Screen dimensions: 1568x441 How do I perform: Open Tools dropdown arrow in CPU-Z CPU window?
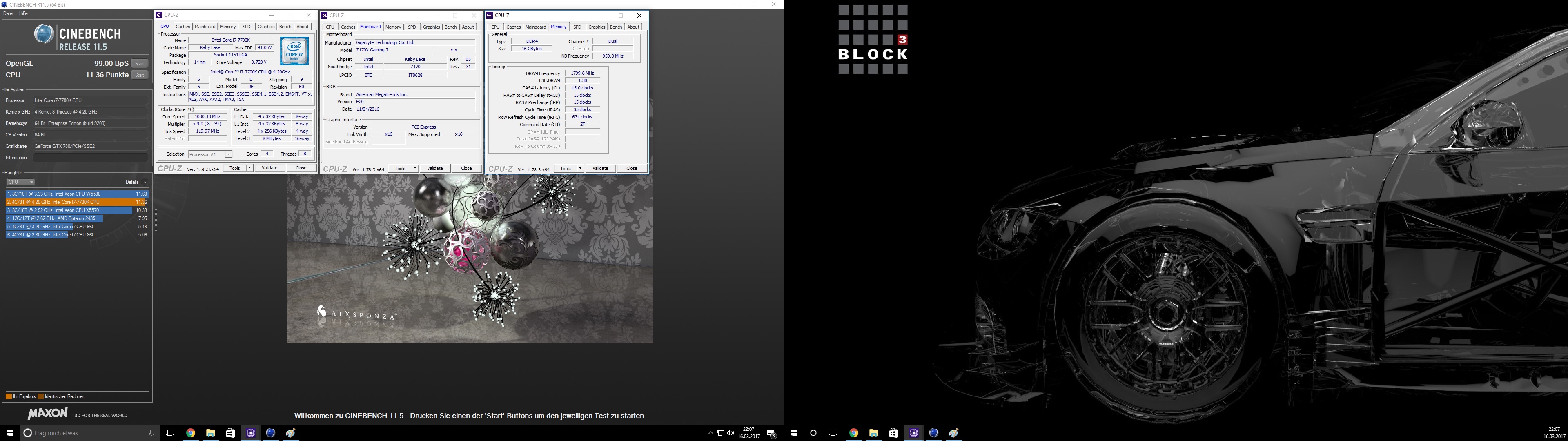(250, 168)
